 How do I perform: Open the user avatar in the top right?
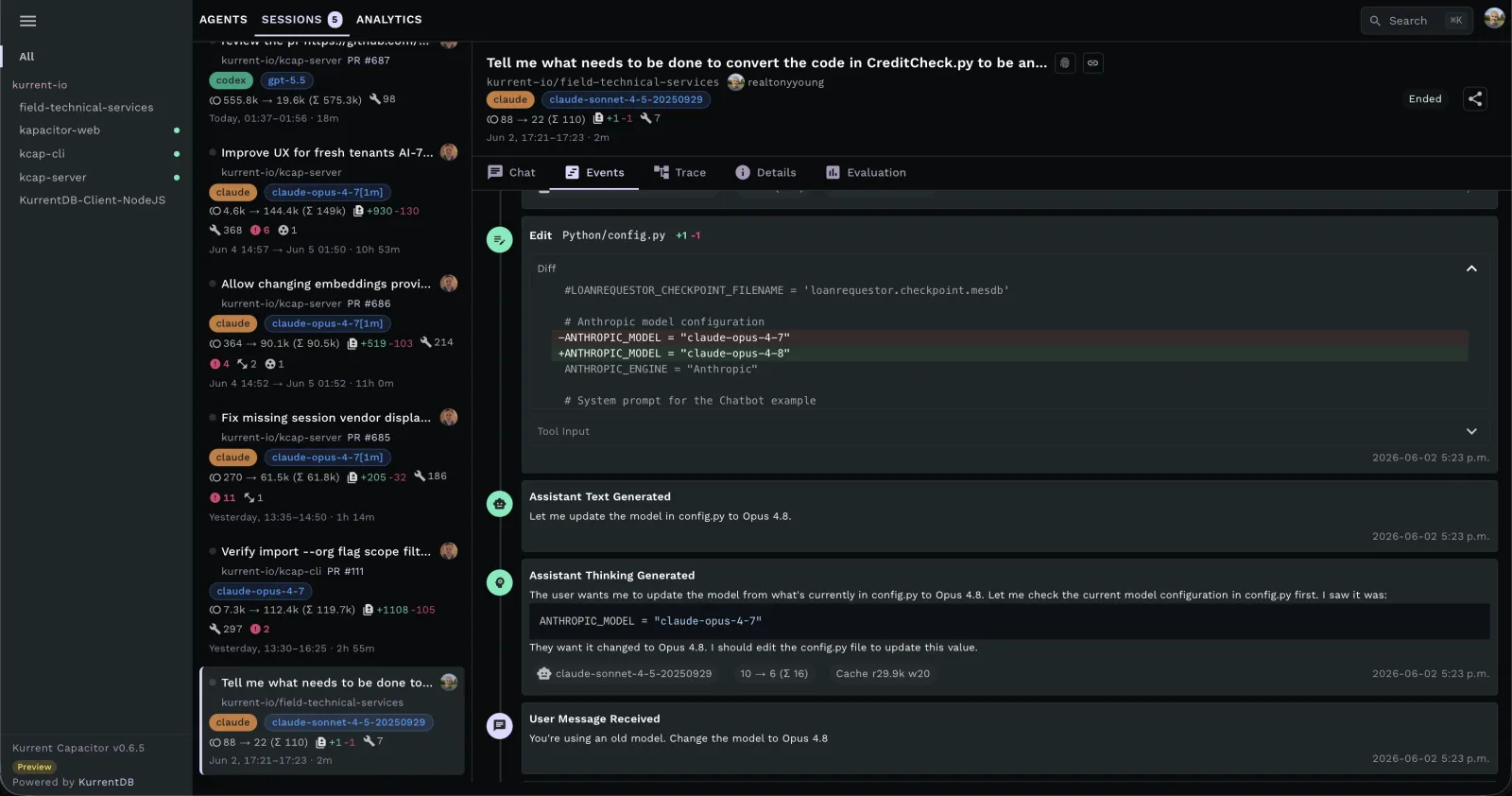1494,18
